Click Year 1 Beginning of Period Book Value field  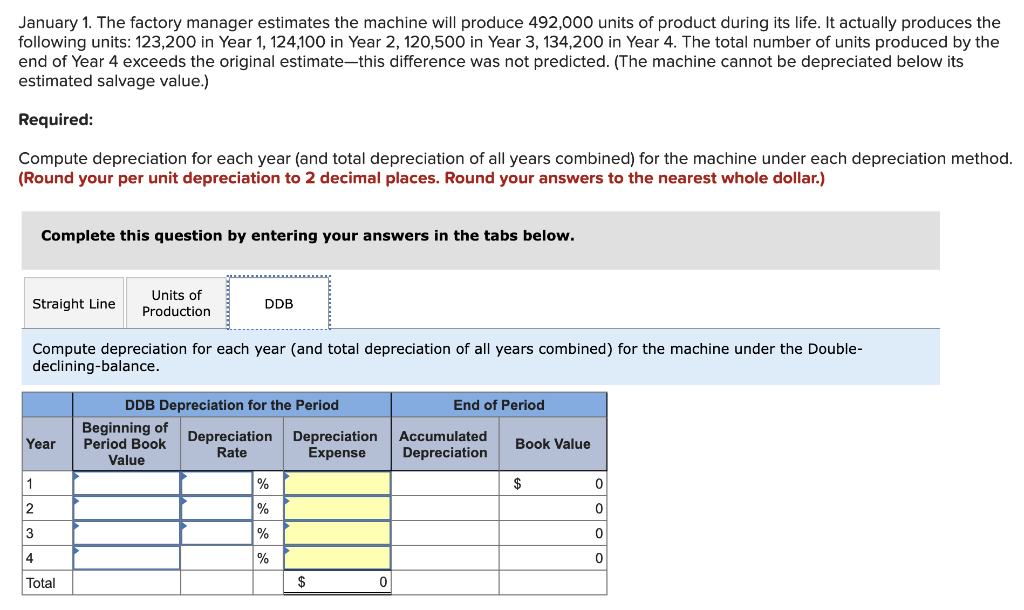point(125,483)
